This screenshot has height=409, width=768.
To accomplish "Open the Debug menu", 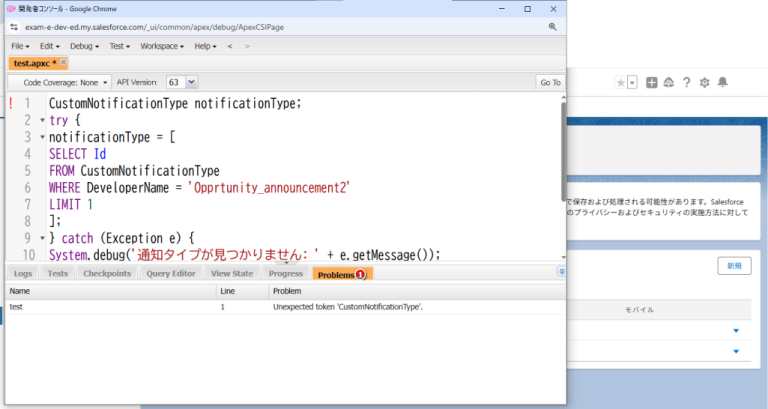I will [84, 46].
